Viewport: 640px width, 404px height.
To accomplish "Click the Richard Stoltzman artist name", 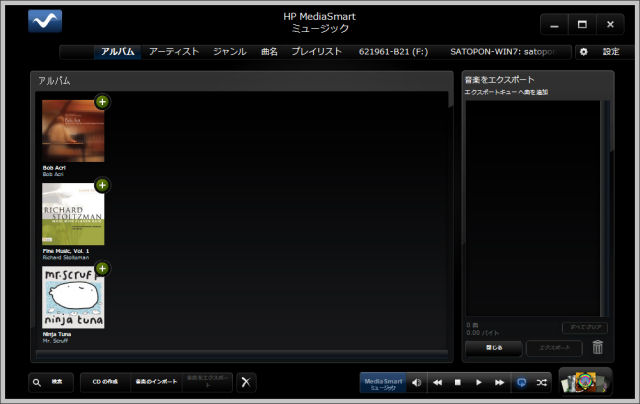I will (x=66, y=257).
